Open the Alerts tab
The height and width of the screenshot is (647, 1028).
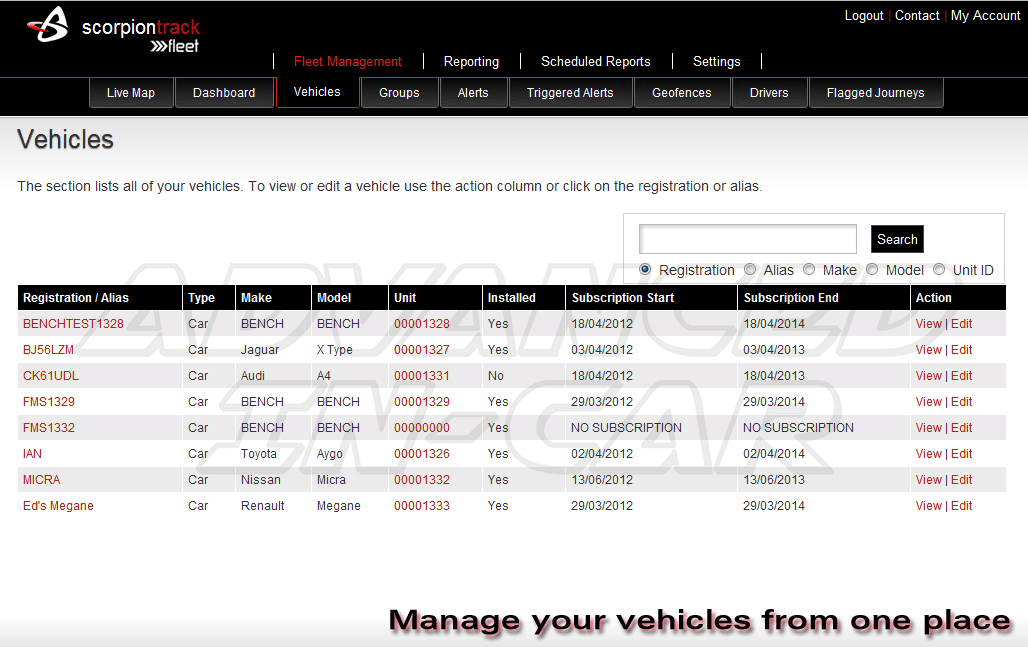473,92
